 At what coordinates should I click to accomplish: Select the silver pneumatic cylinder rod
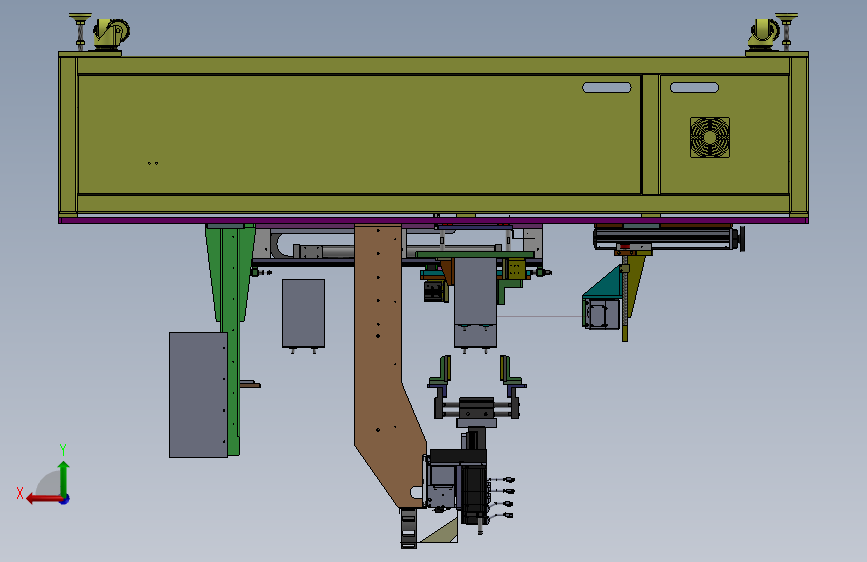[338, 252]
